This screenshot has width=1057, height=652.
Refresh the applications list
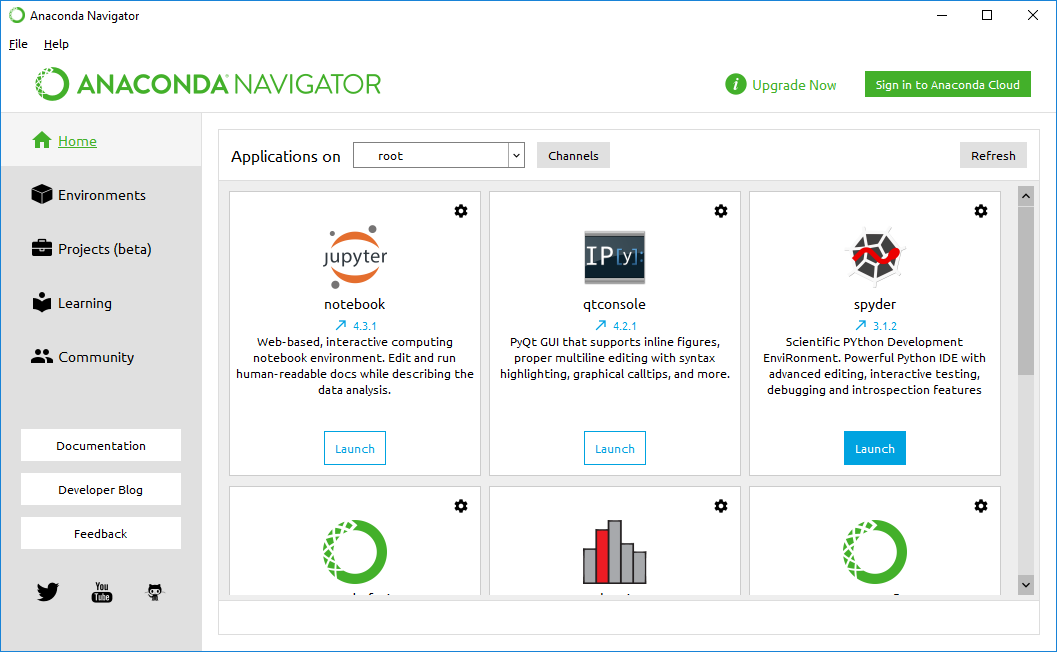(992, 156)
